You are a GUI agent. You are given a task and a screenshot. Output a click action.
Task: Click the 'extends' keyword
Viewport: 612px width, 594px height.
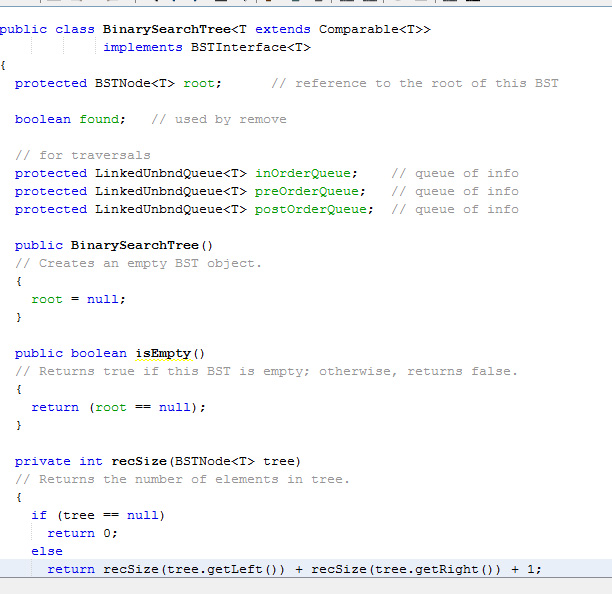click(x=283, y=30)
